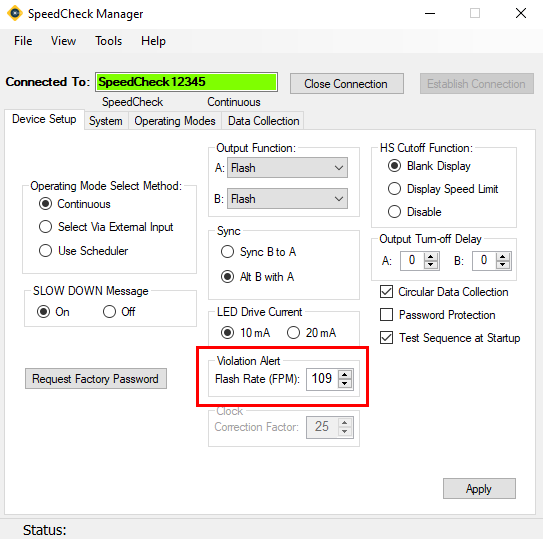Decrease Correction Factor with down arrow

(345, 432)
